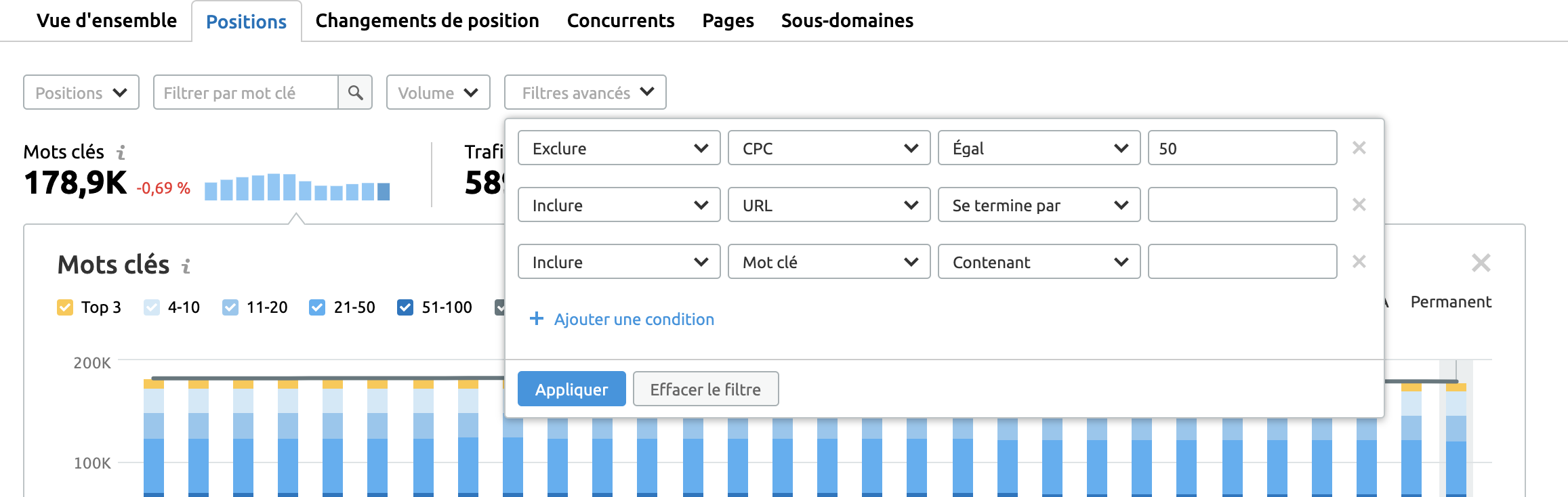The width and height of the screenshot is (1568, 497).
Task: Click info icon beside Mots clés chart title
Action: 186,266
